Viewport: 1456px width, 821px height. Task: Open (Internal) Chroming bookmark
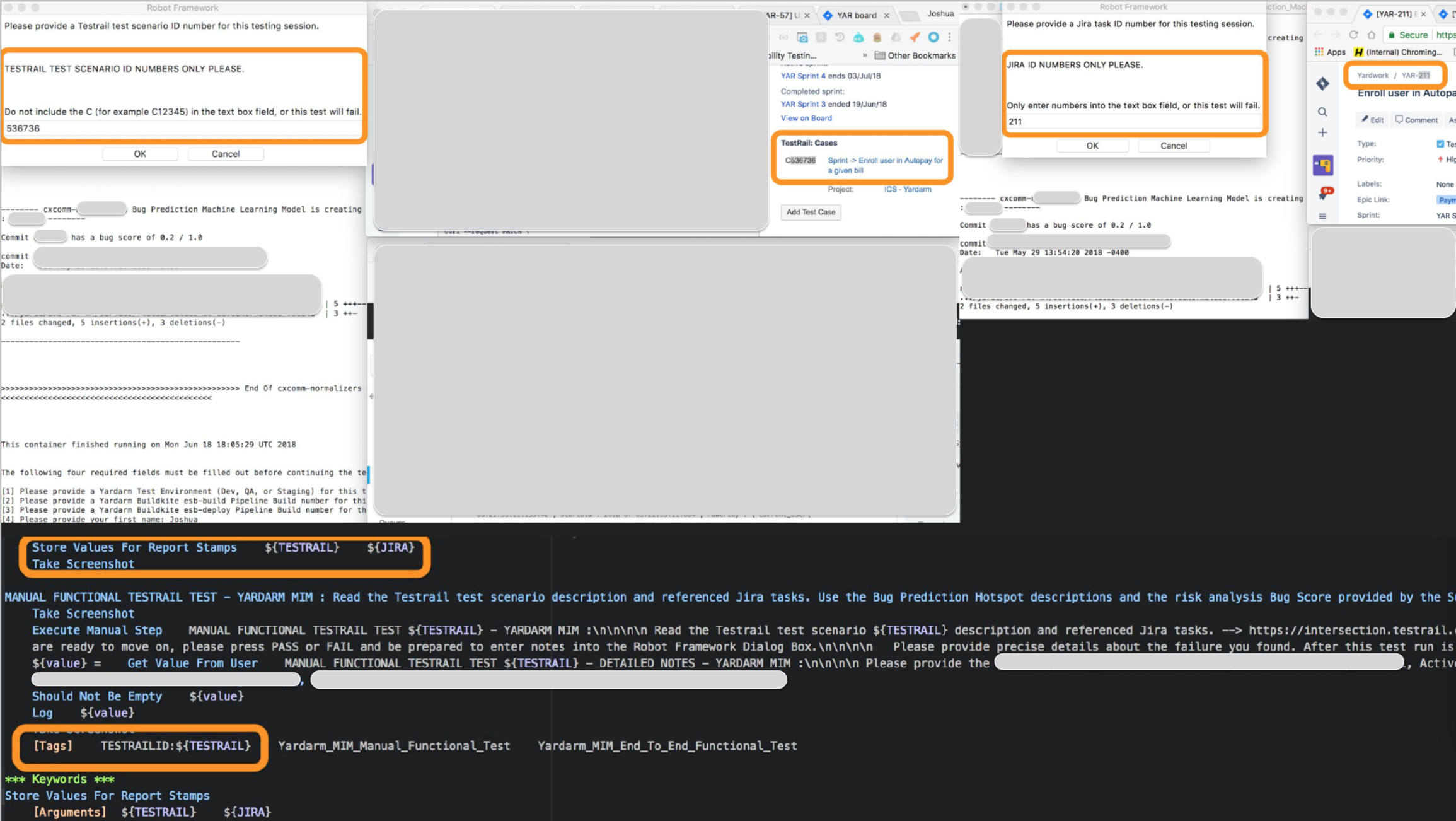tap(1397, 52)
